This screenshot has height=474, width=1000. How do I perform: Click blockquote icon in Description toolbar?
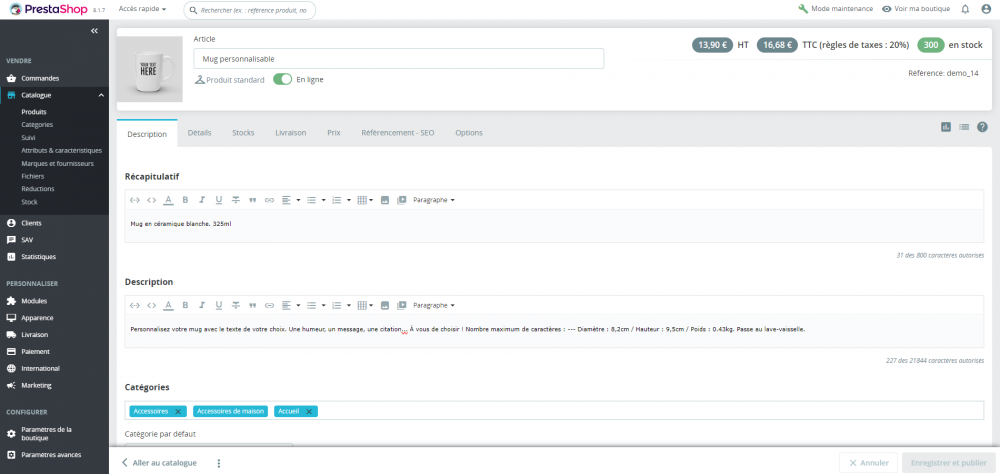coord(253,305)
